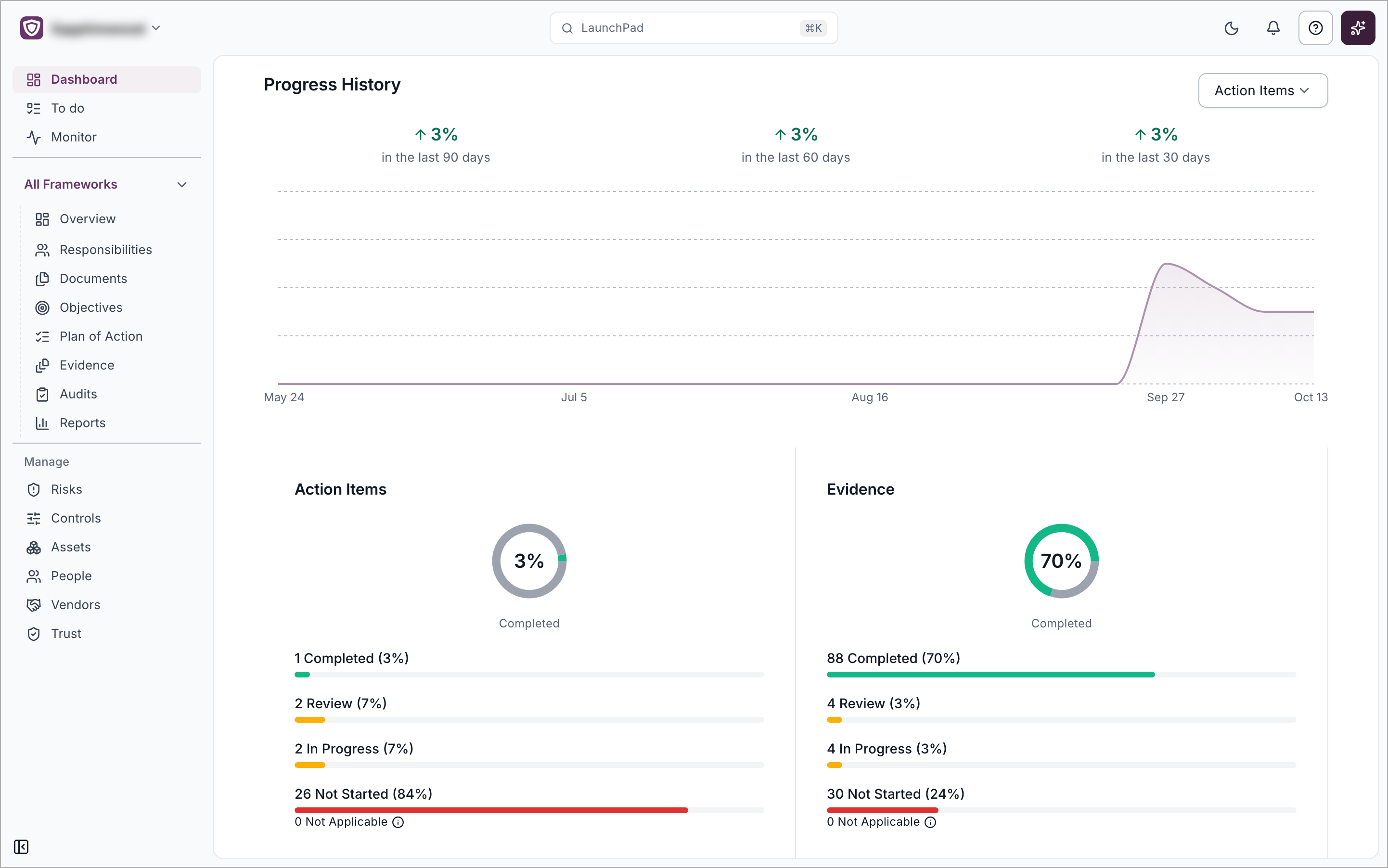Click the Reports bar chart icon

pyautogui.click(x=42, y=423)
